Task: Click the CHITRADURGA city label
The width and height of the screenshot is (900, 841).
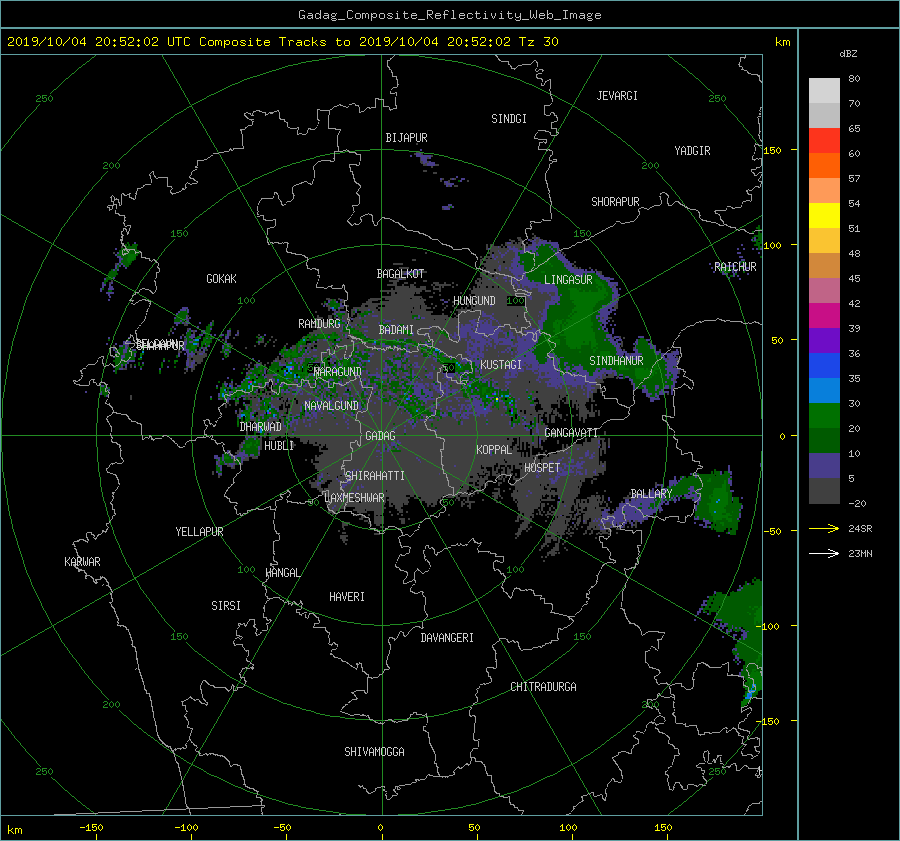Action: click(544, 687)
